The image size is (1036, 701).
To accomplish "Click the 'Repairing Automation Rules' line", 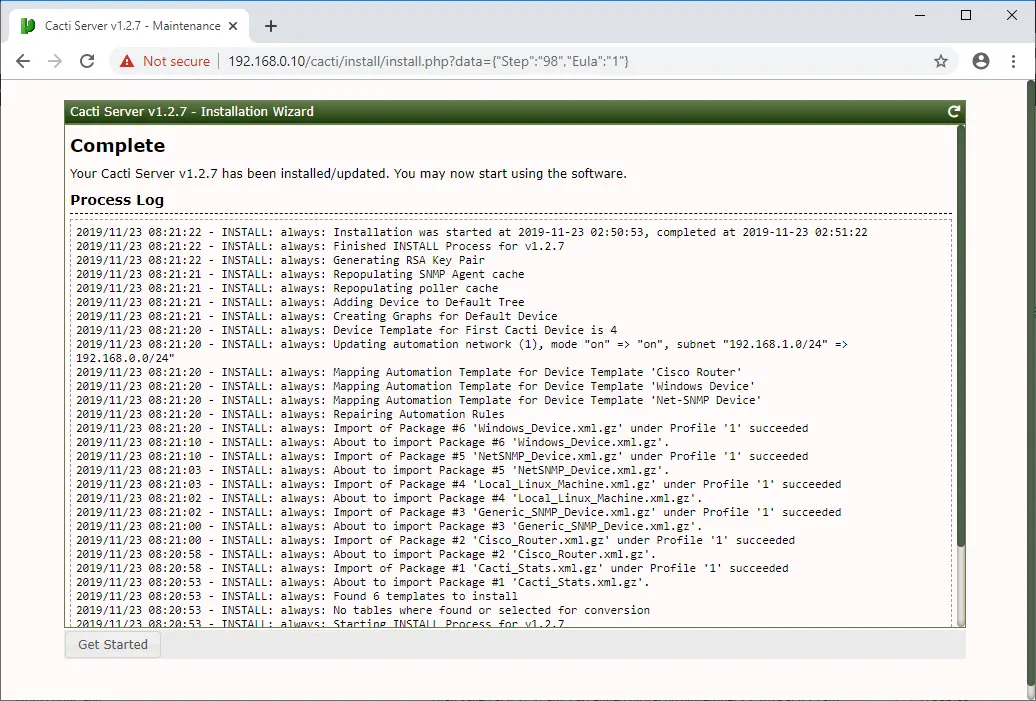I will (290, 414).
